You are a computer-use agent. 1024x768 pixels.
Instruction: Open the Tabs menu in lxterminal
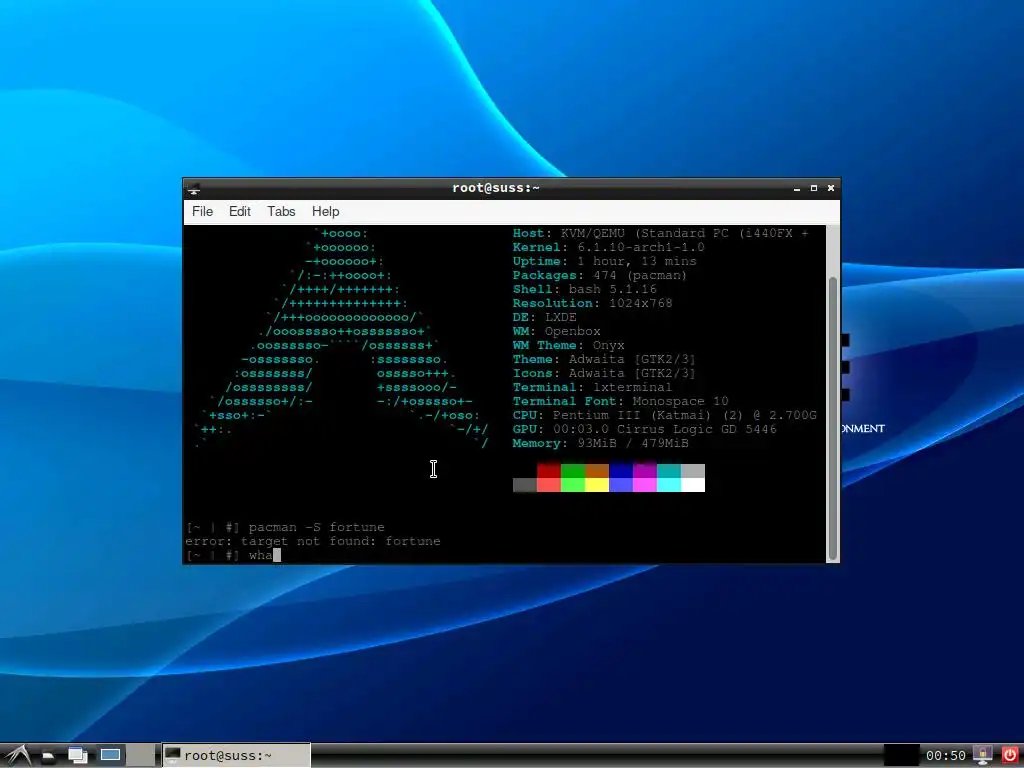click(x=281, y=212)
